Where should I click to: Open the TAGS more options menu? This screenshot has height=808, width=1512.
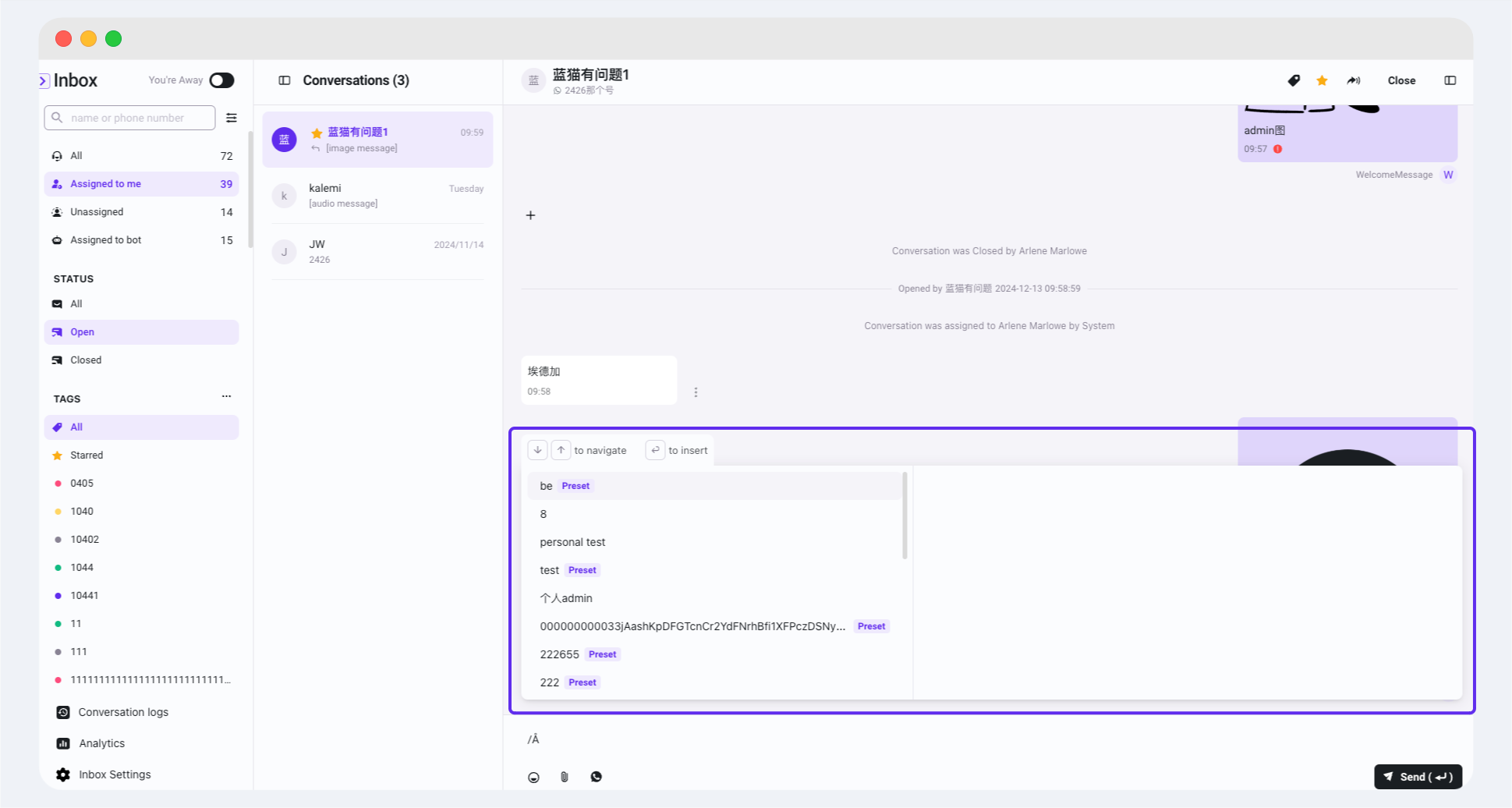point(226,396)
